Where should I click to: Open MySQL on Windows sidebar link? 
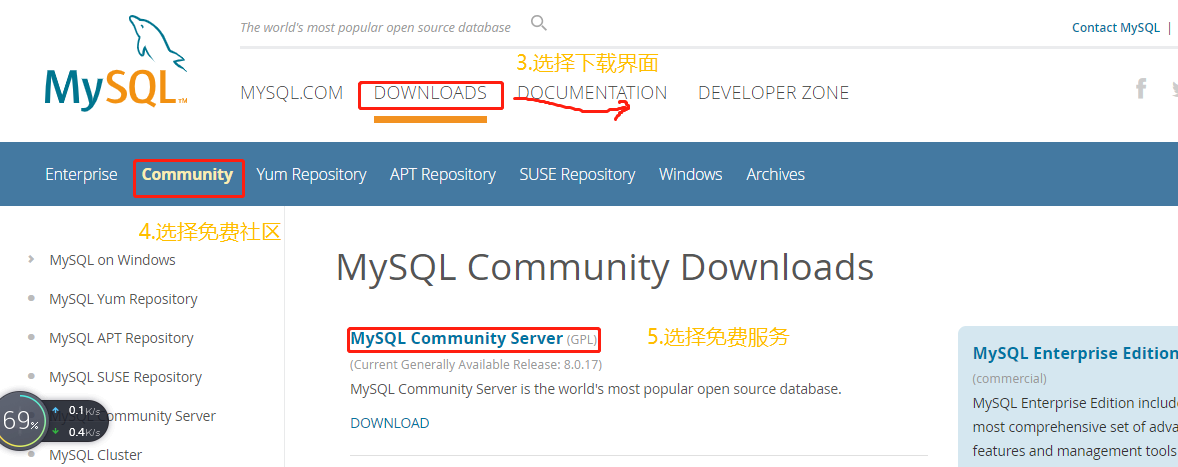pyautogui.click(x=113, y=260)
